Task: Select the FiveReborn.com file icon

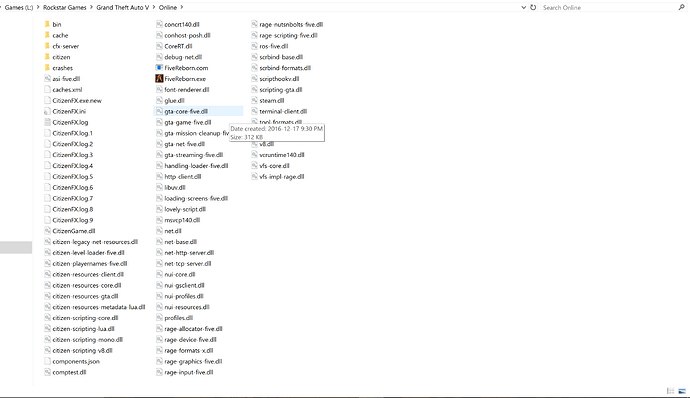Action: [159, 68]
